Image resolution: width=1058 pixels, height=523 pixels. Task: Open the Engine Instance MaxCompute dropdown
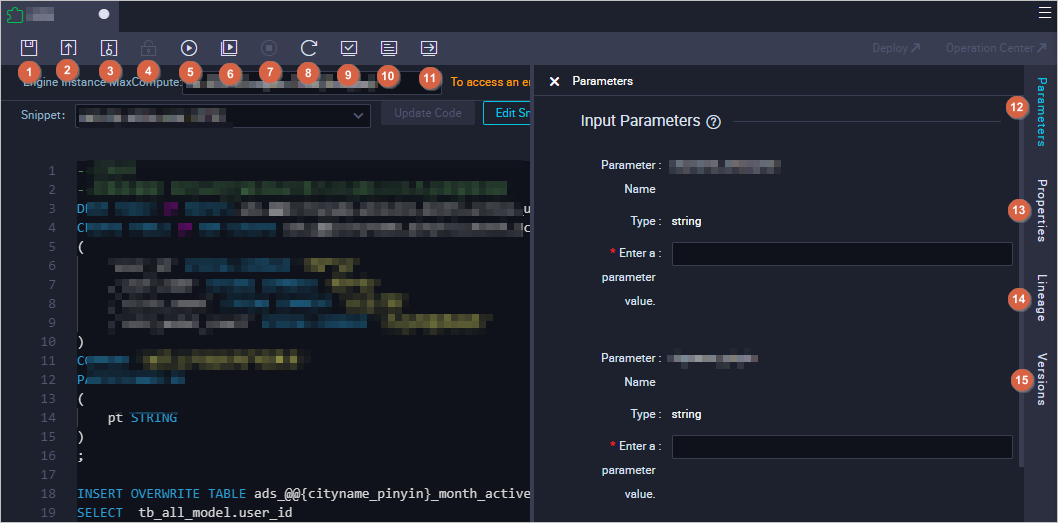(x=312, y=82)
